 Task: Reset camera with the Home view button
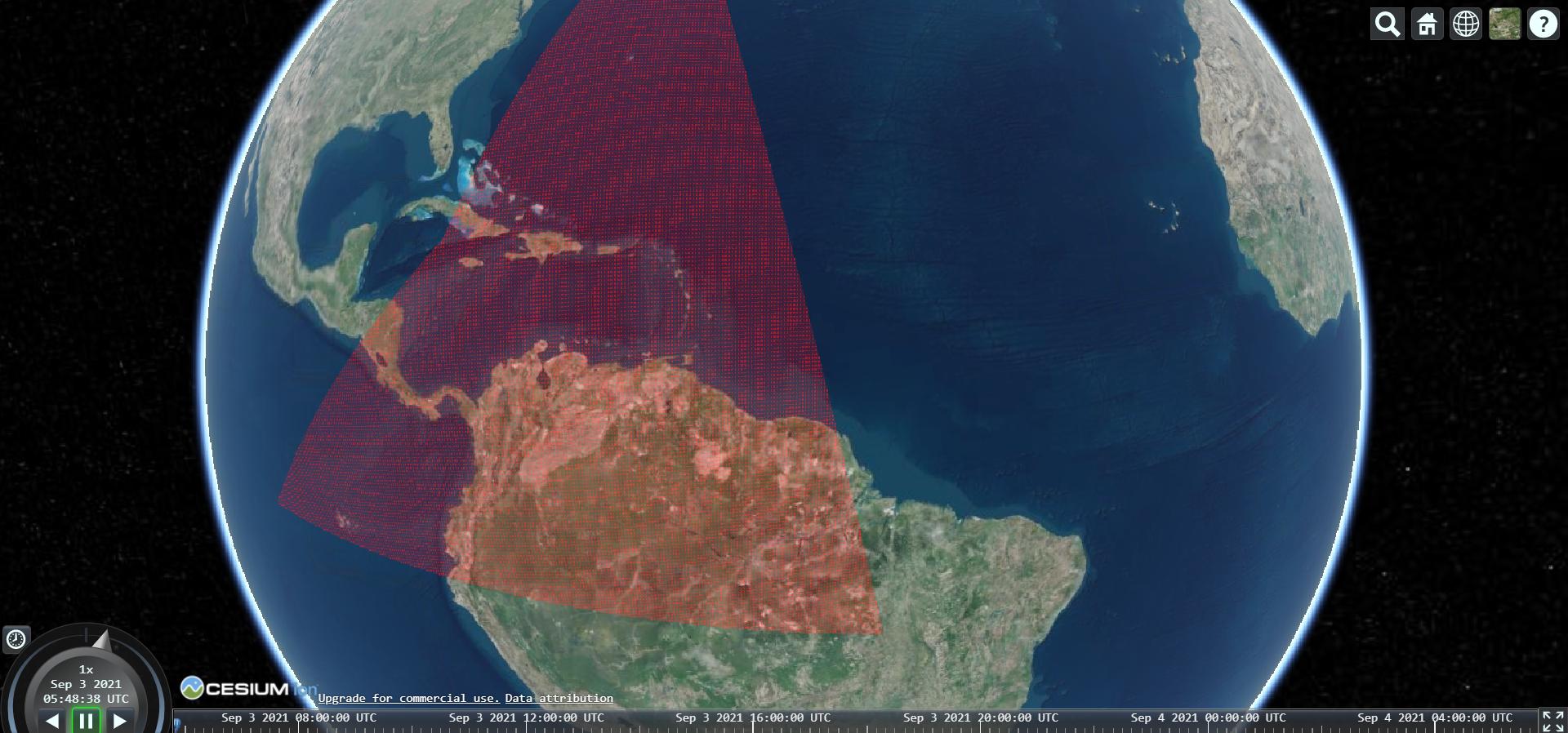1427,24
